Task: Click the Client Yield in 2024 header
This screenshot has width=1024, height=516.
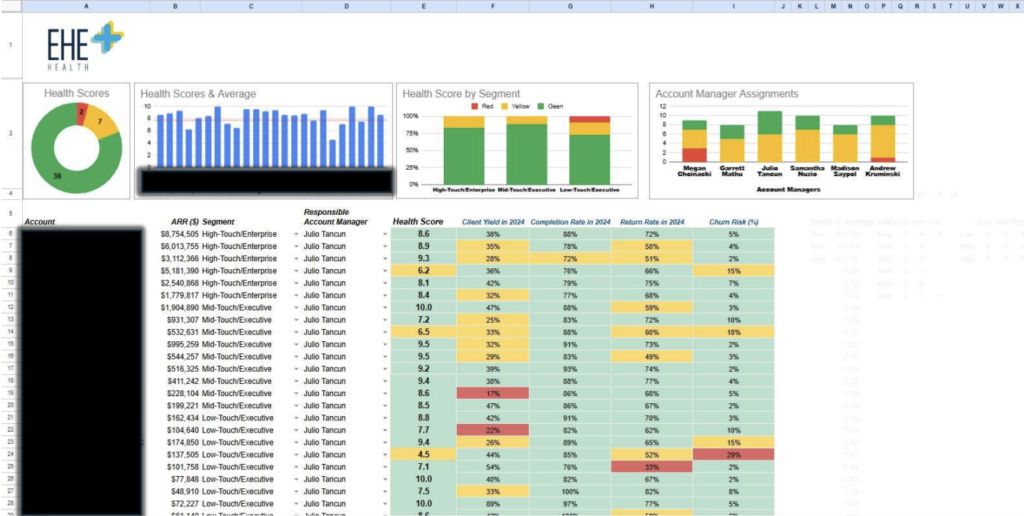Action: point(492,221)
